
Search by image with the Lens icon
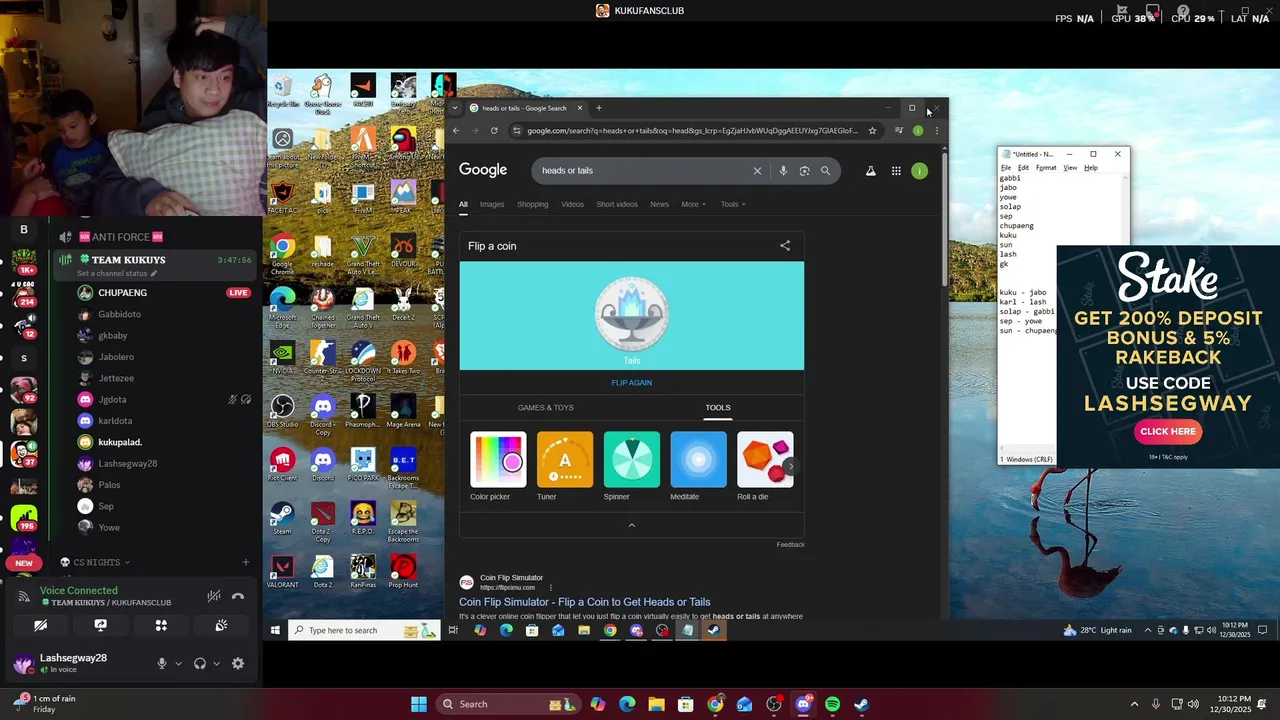[x=804, y=171]
